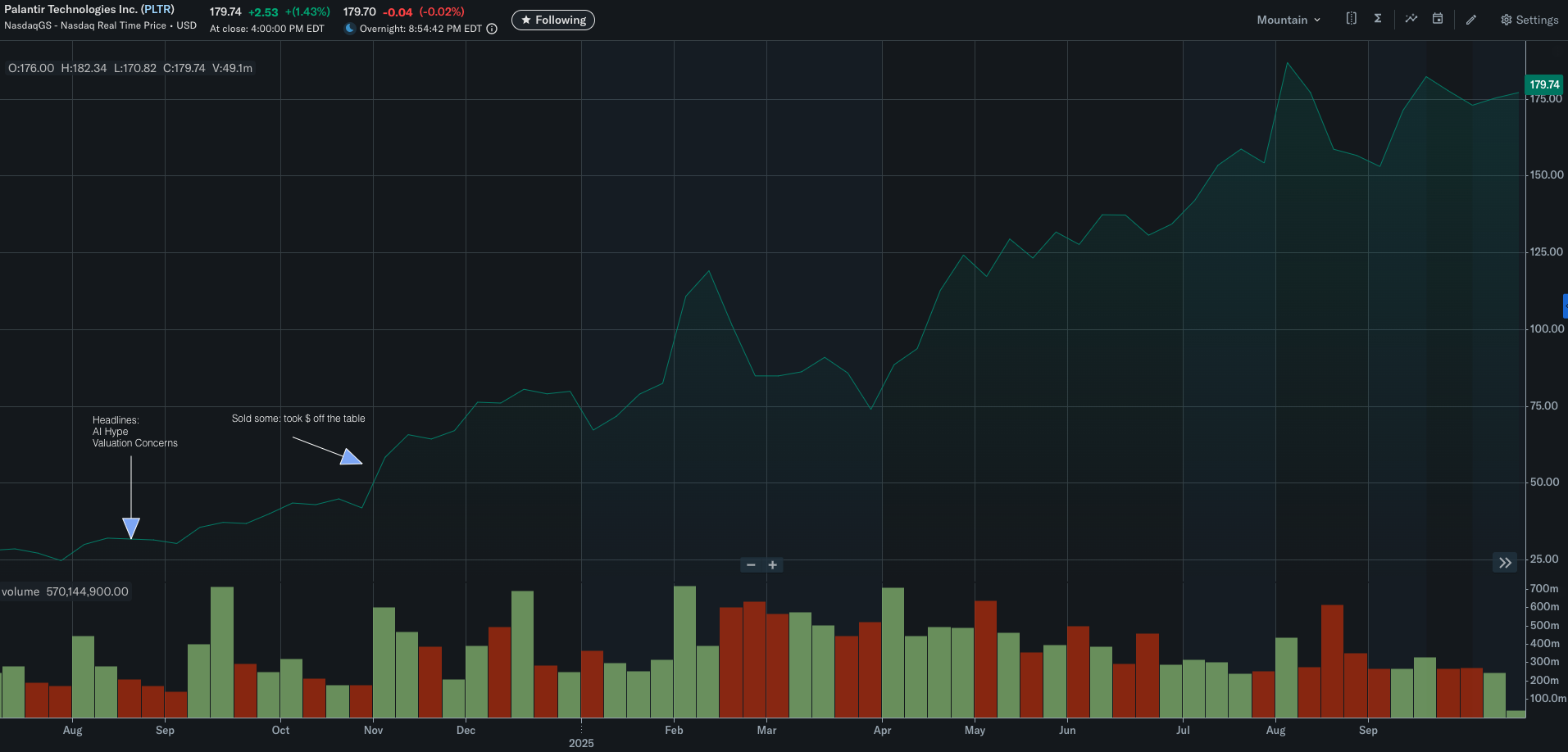The height and width of the screenshot is (752, 1568).
Task: Click the Nov label on the time axis
Action: click(373, 730)
